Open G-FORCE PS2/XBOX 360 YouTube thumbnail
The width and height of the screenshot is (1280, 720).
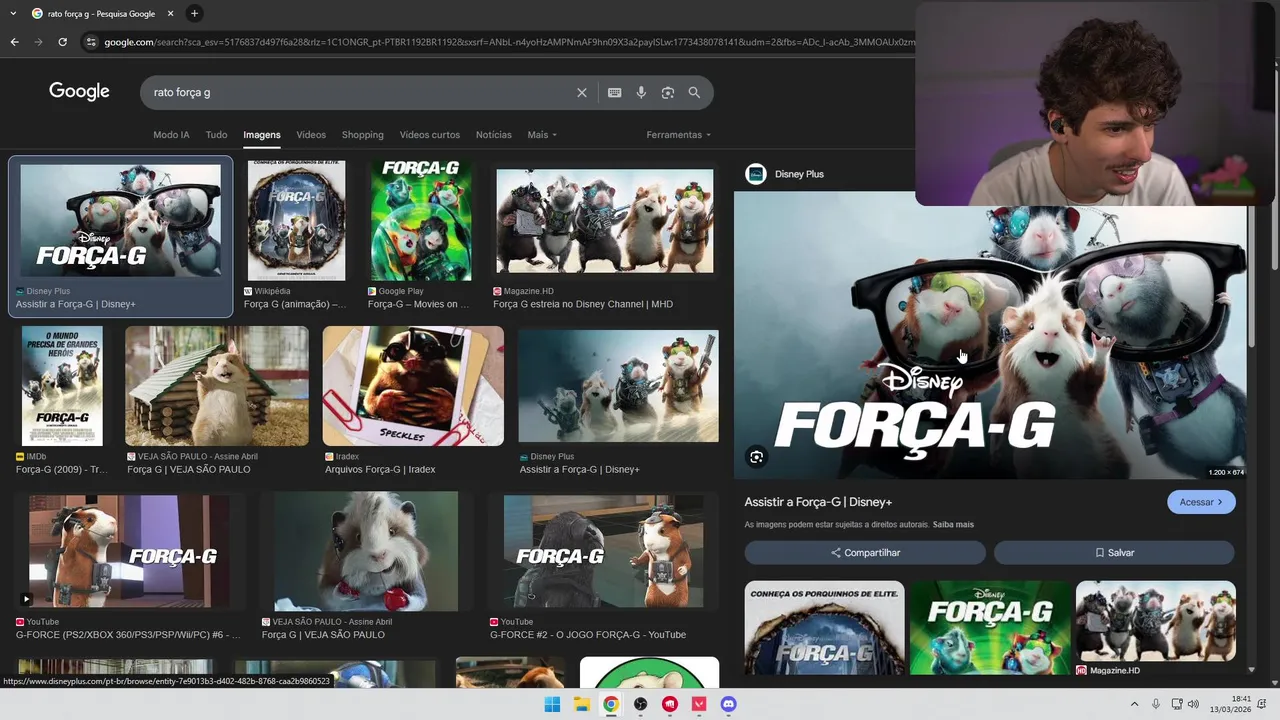point(128,551)
